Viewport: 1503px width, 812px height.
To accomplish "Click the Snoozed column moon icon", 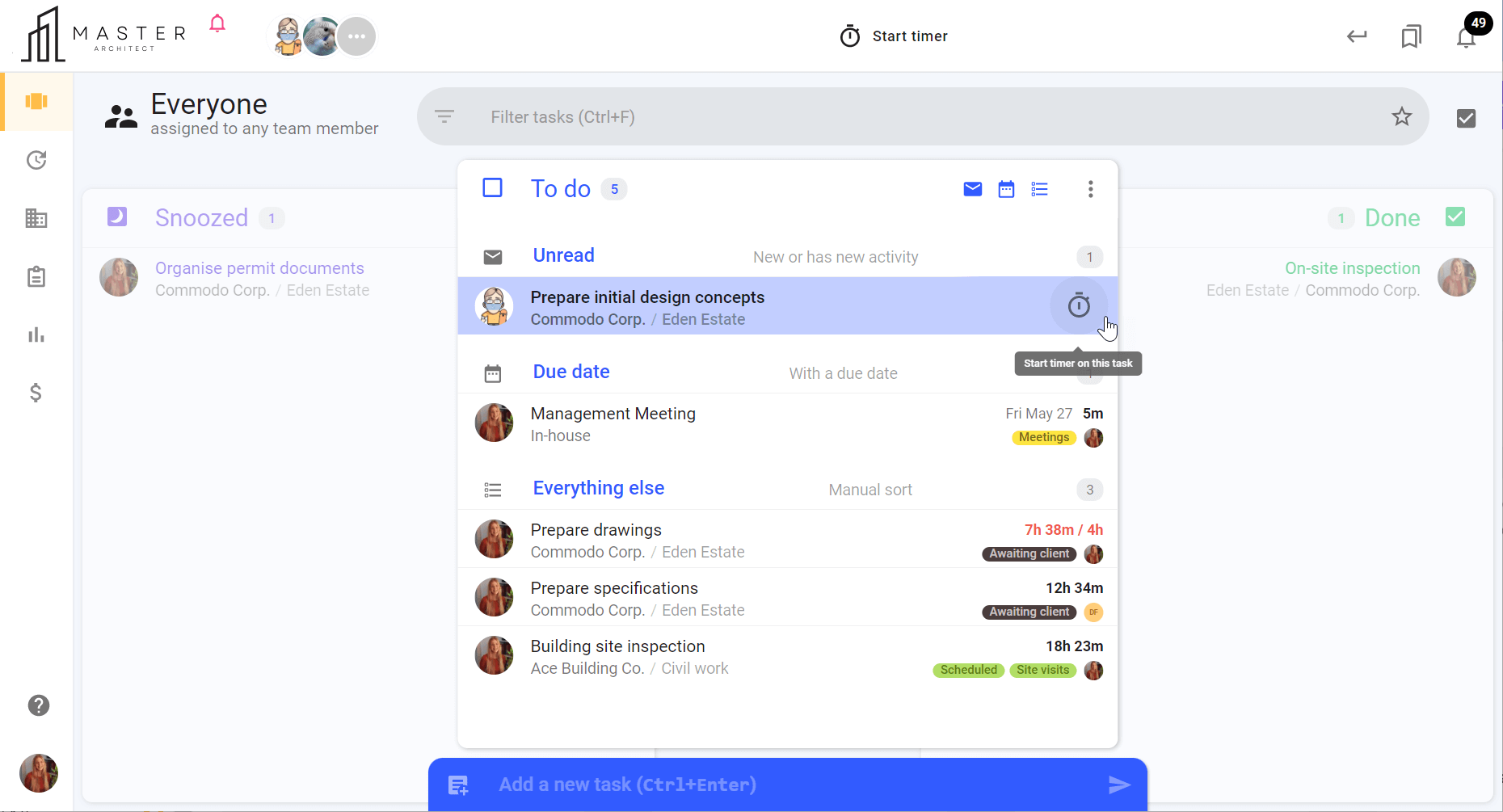I will 117,217.
